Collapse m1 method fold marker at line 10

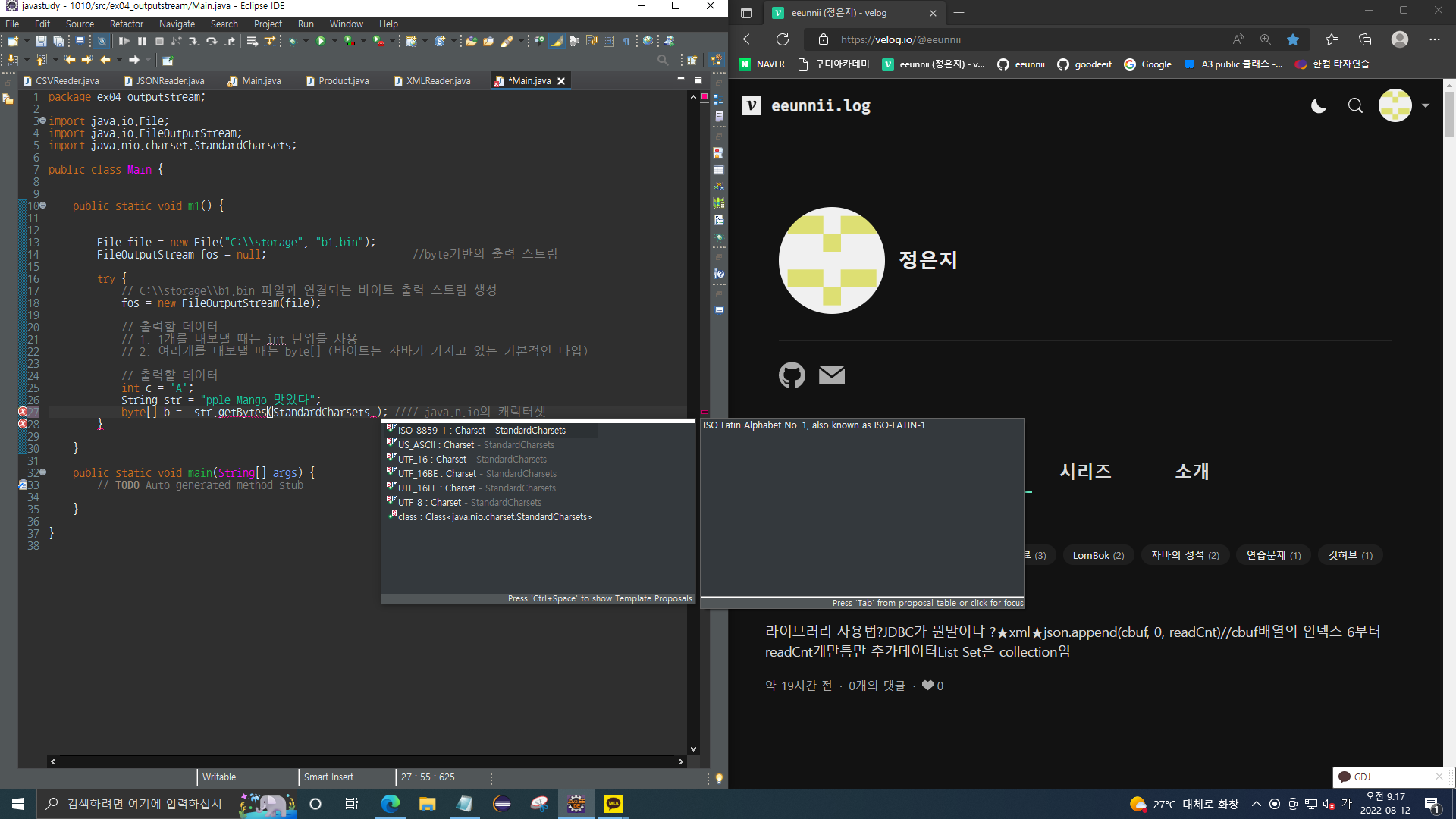(43, 206)
